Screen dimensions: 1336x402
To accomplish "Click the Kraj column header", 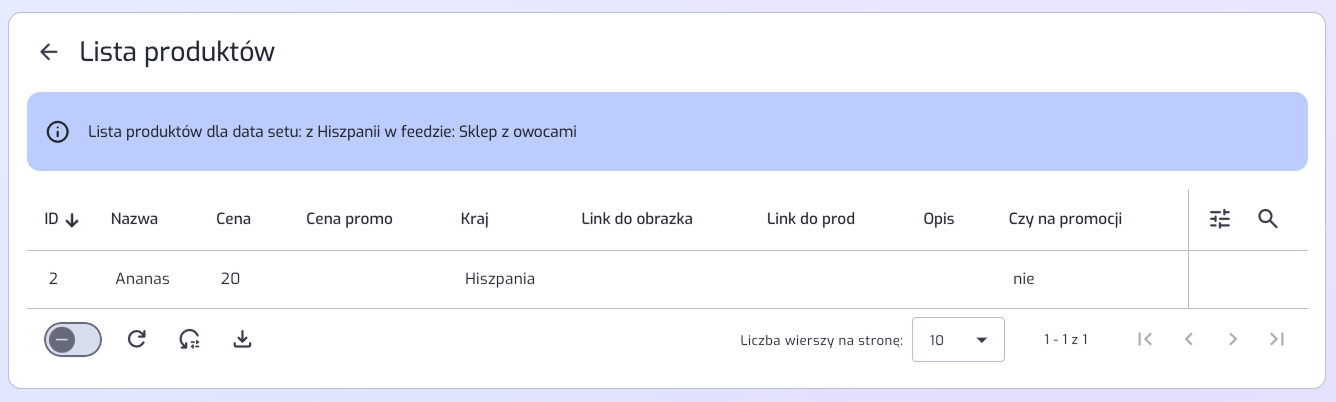I will tap(474, 219).
